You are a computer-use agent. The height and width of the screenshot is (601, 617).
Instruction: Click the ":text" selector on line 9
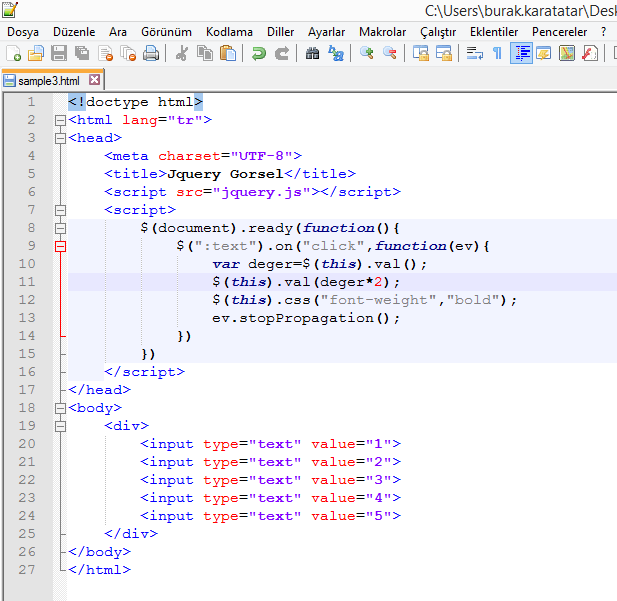tap(225, 246)
